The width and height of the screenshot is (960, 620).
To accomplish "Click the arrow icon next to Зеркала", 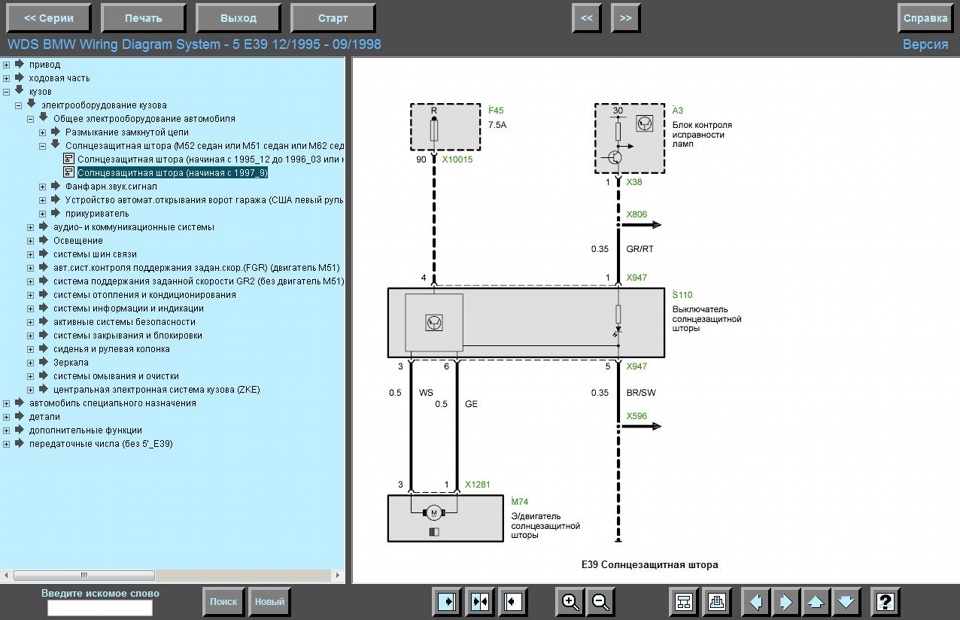I will [43, 362].
